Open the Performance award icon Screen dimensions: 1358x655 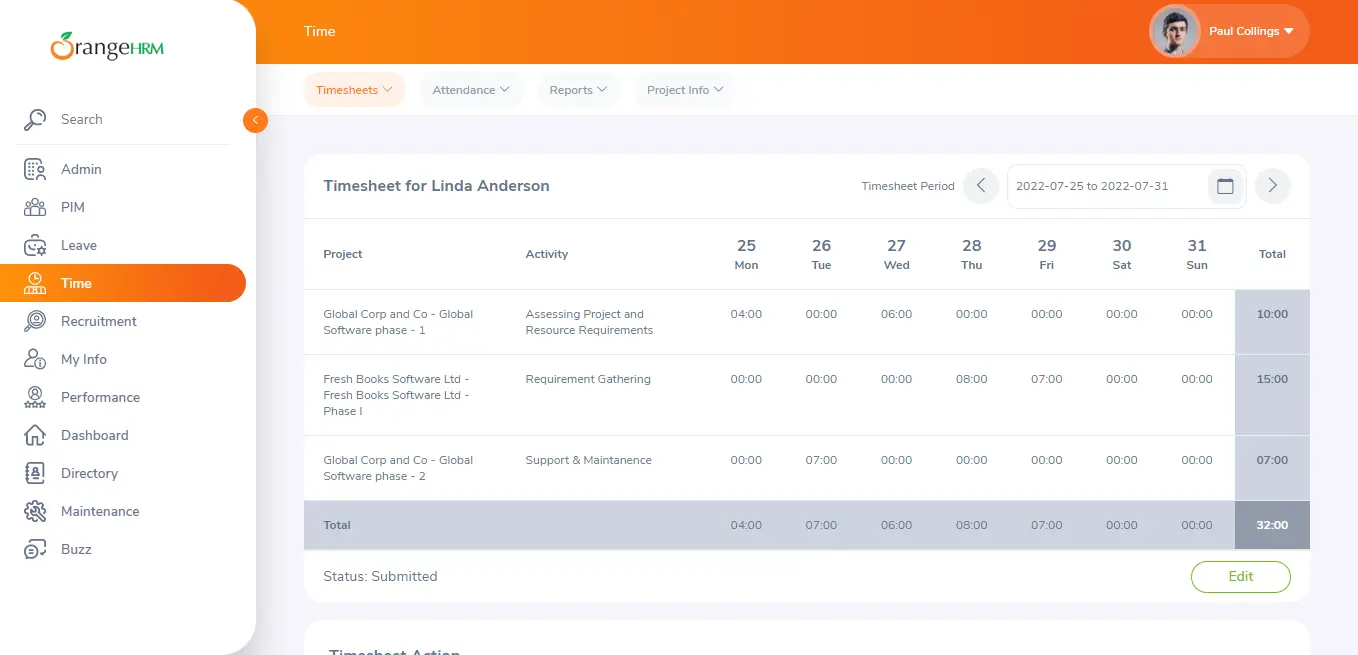coord(35,398)
